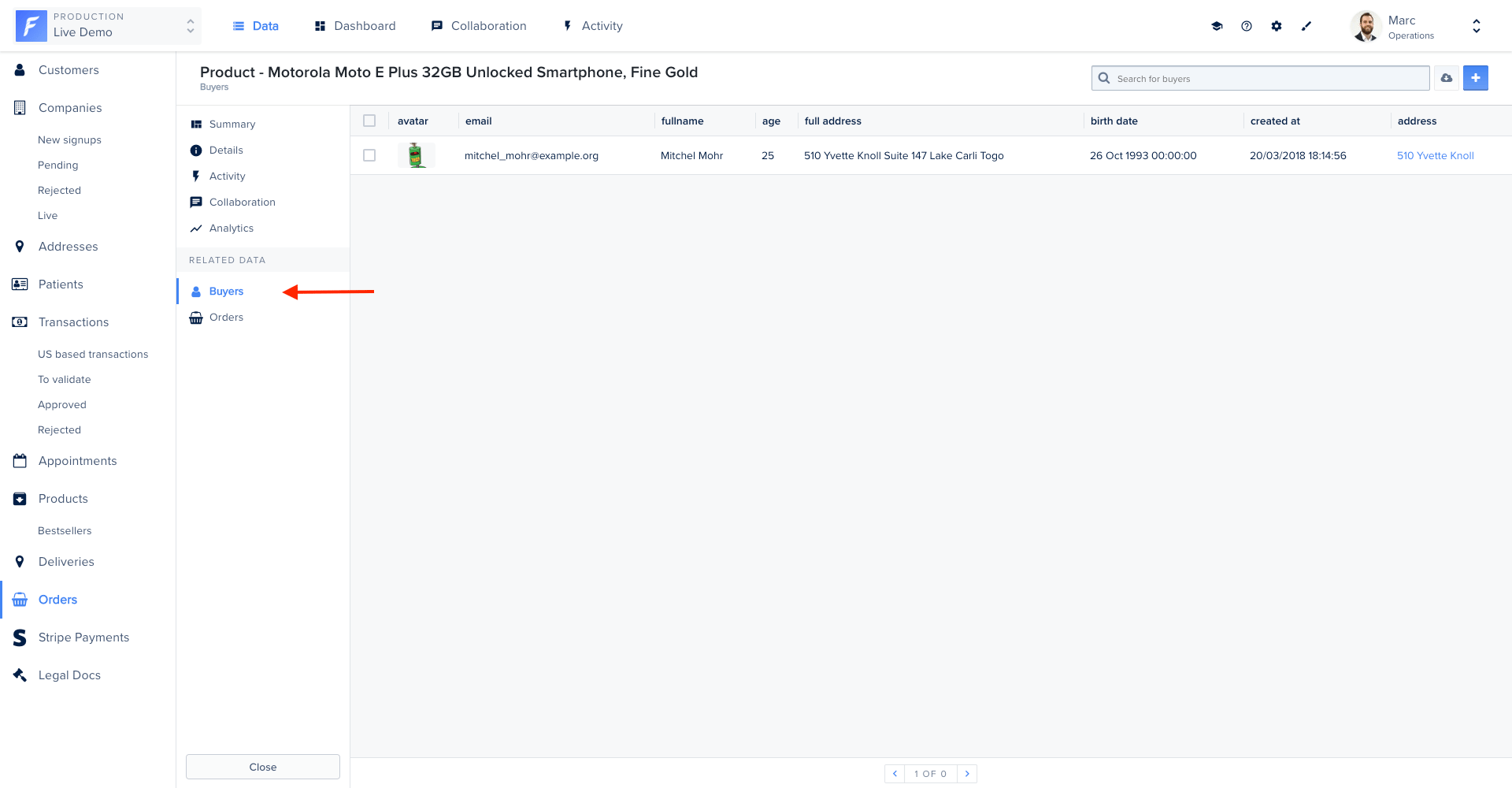Click the buyer avatar thumbnail

pos(416,155)
